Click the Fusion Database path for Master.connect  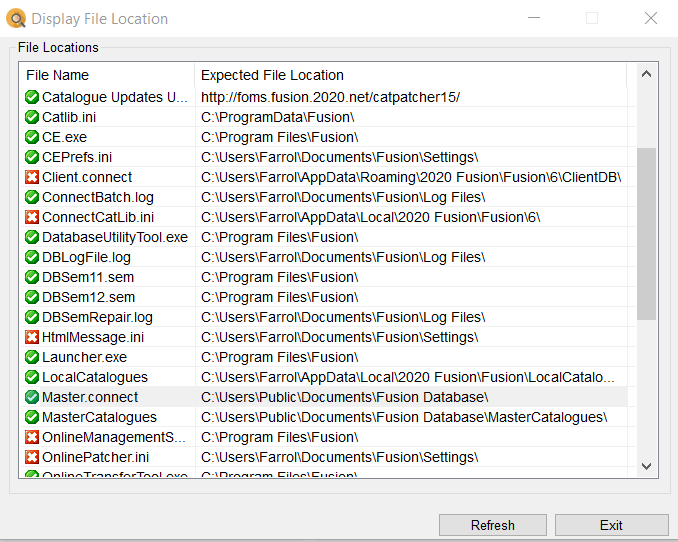click(x=345, y=397)
